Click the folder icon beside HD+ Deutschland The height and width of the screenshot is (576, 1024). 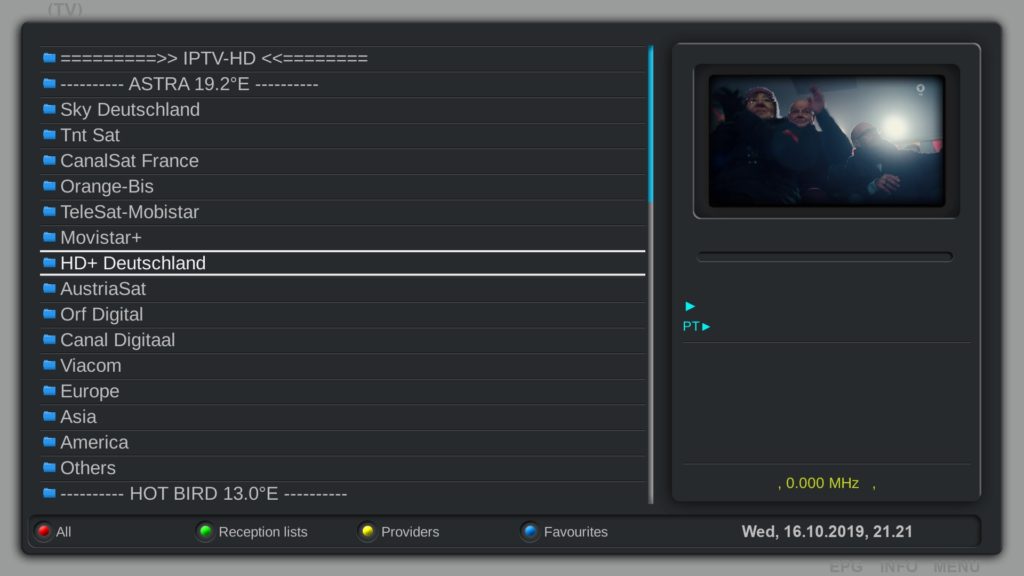(49, 263)
